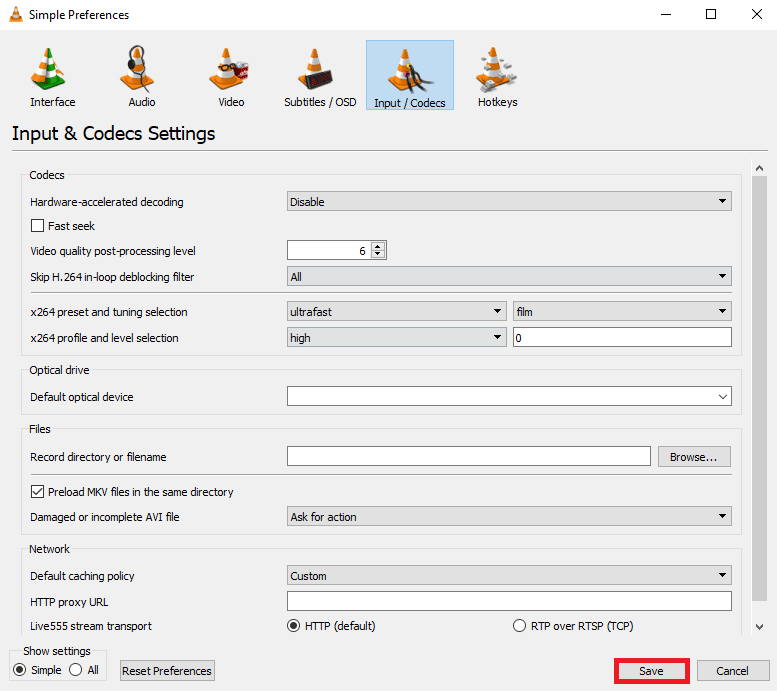The width and height of the screenshot is (777, 691).
Task: Open the Damaged or incomplete AVI file dropdown
Action: tap(509, 516)
